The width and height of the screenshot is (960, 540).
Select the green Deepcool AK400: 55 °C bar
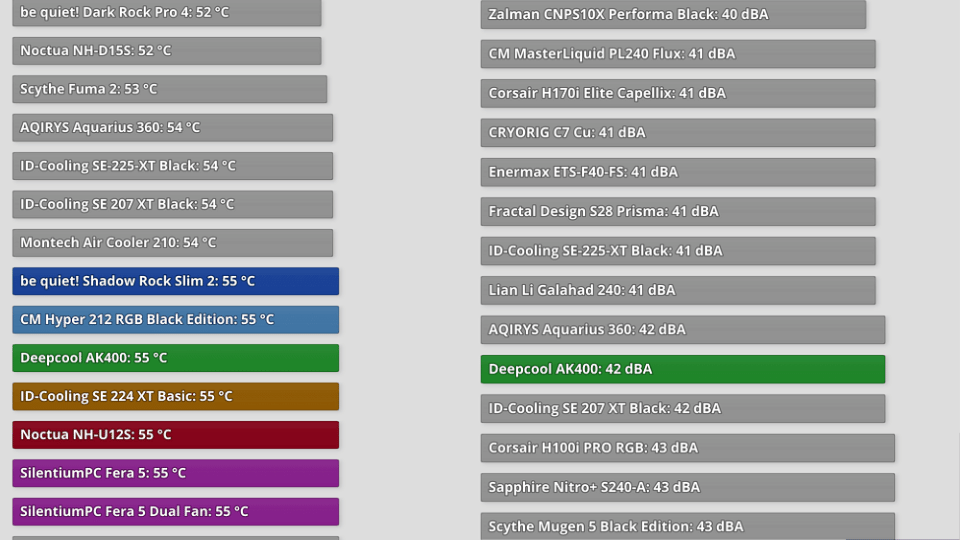tap(176, 358)
